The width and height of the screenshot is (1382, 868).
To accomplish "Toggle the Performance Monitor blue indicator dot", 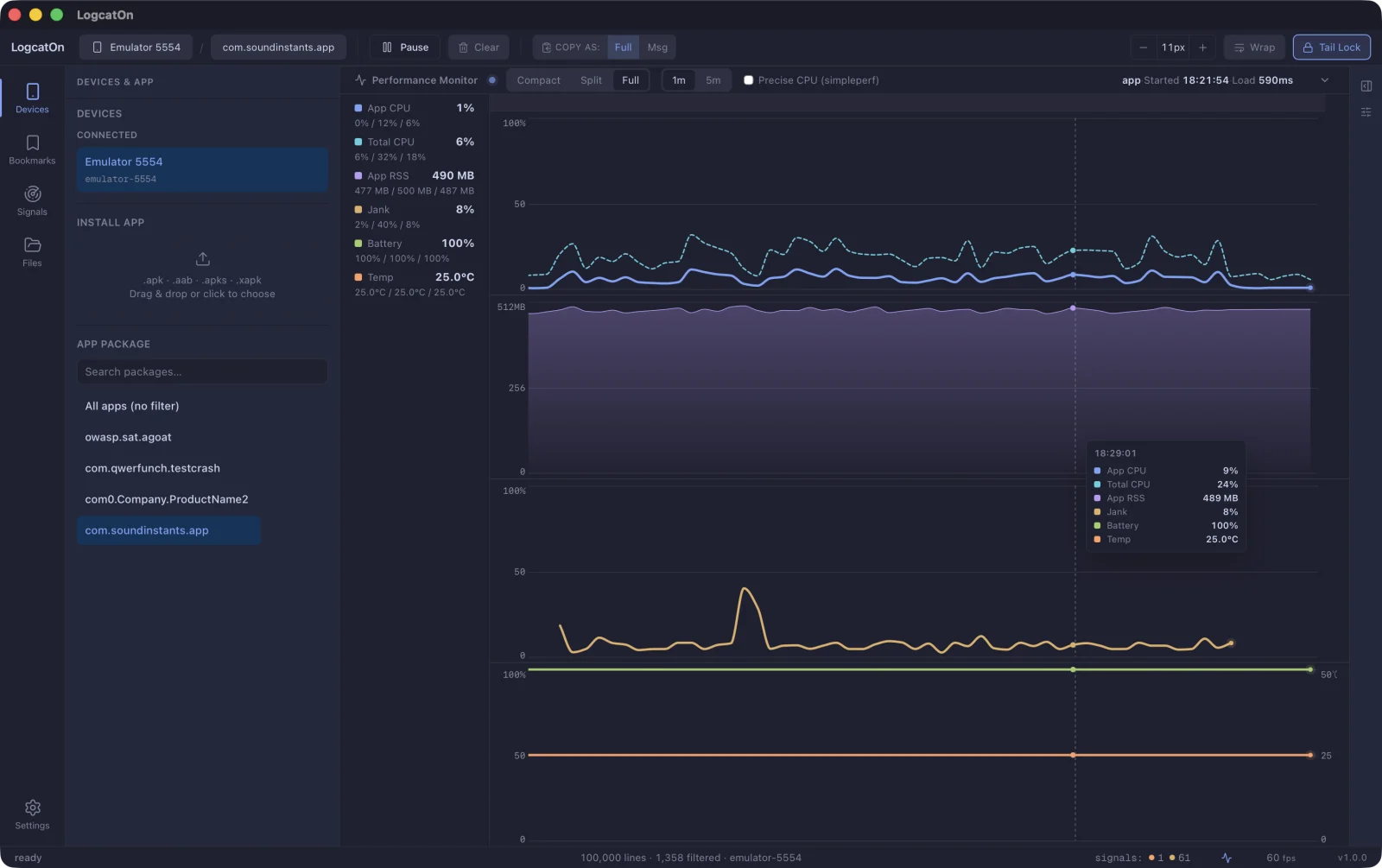I will (x=492, y=80).
